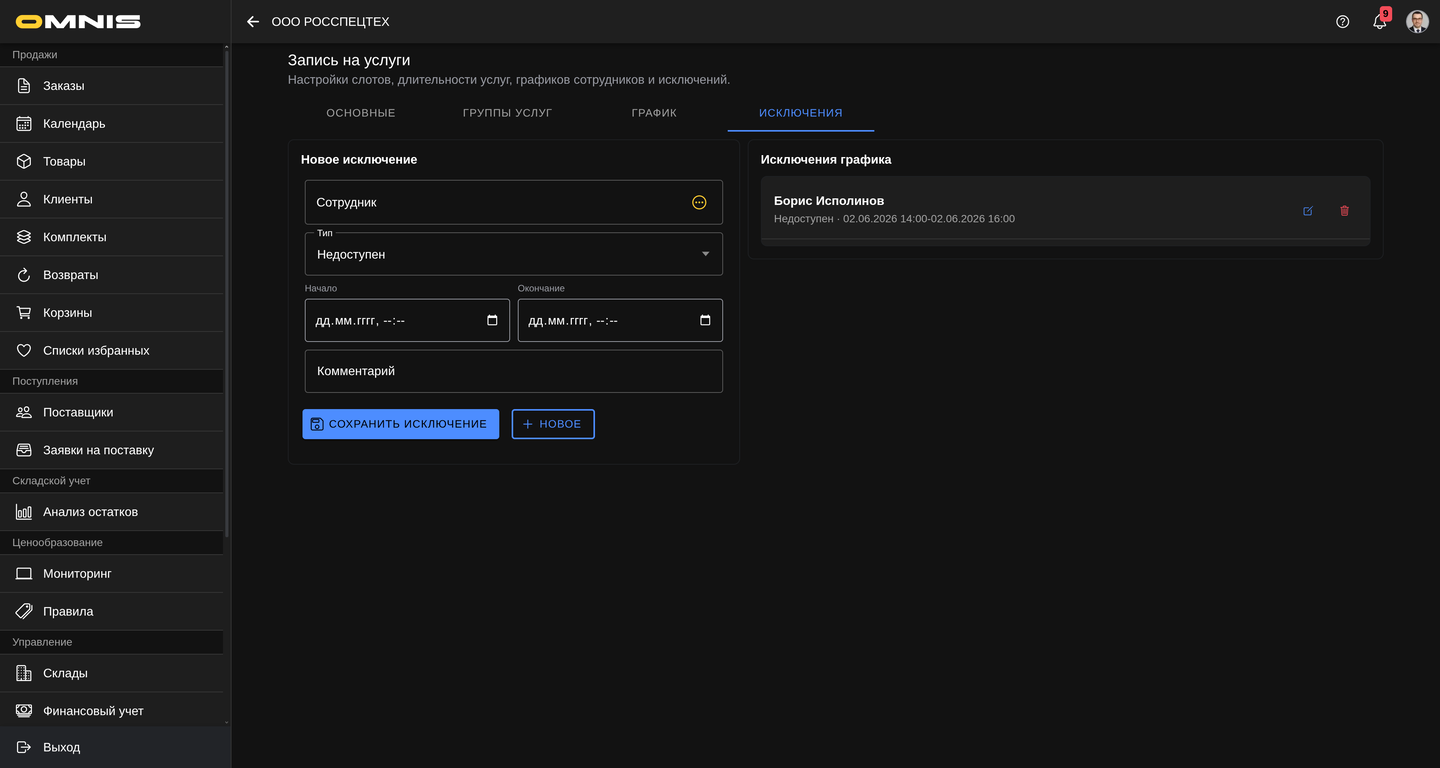This screenshot has width=1440, height=768.
Task: Click the Новое исключение heading
Action: [x=359, y=160]
